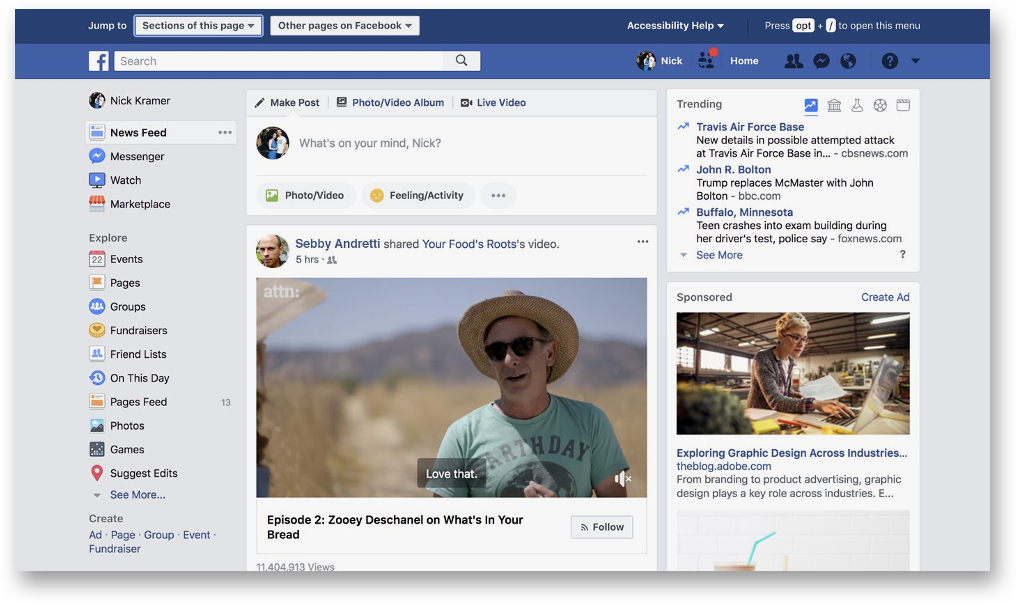Click the Create Ad link
The height and width of the screenshot is (604, 1017).
coord(885,297)
